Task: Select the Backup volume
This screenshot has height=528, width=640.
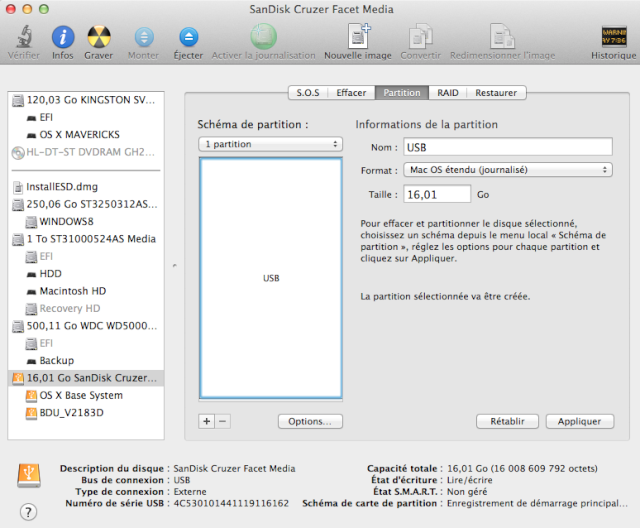Action: [x=86, y=361]
